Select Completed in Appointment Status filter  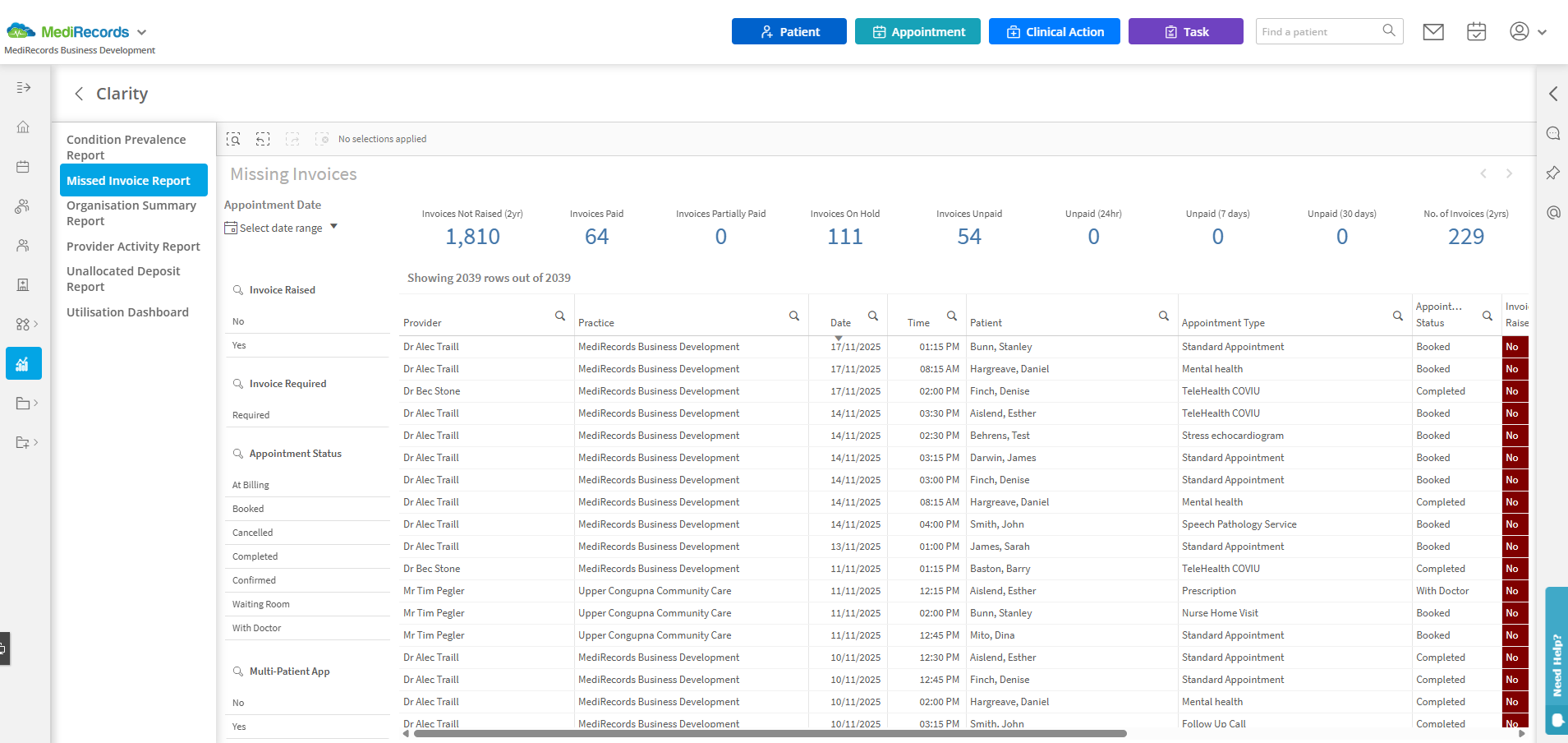tap(255, 556)
